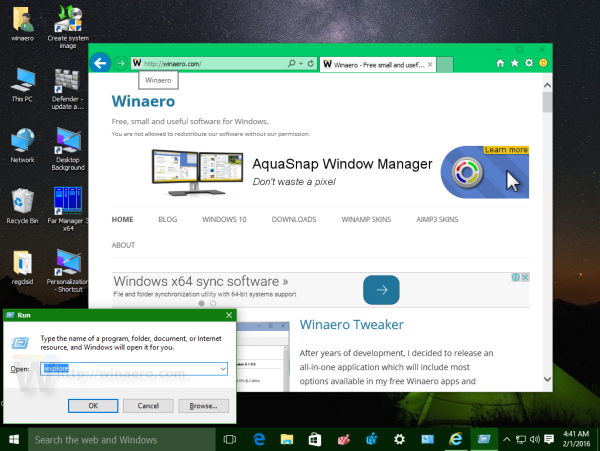This screenshot has height=451, width=600.
Task: Select the Defender update desktop shortcut
Action: 68,89
